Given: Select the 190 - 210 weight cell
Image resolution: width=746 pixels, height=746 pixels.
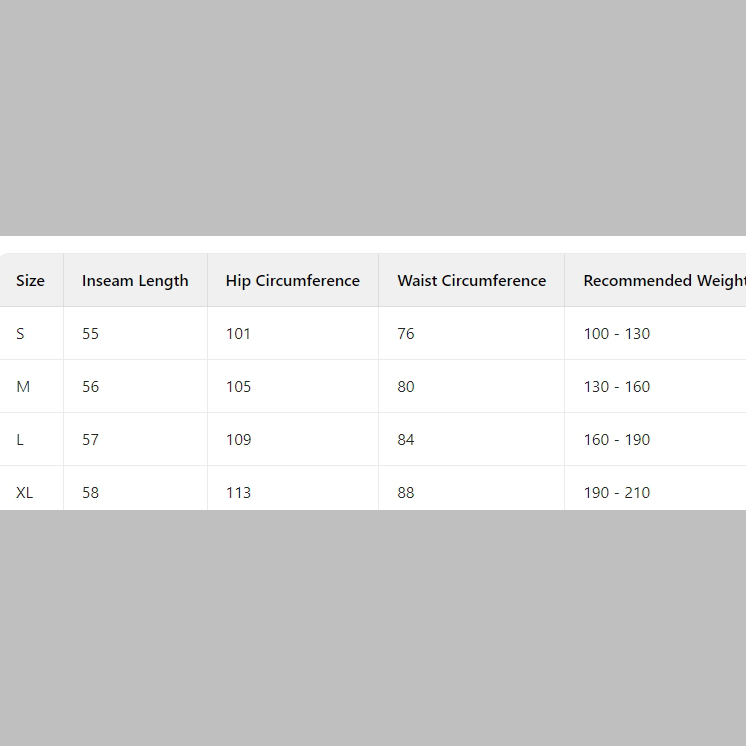Looking at the screenshot, I should click(x=616, y=492).
